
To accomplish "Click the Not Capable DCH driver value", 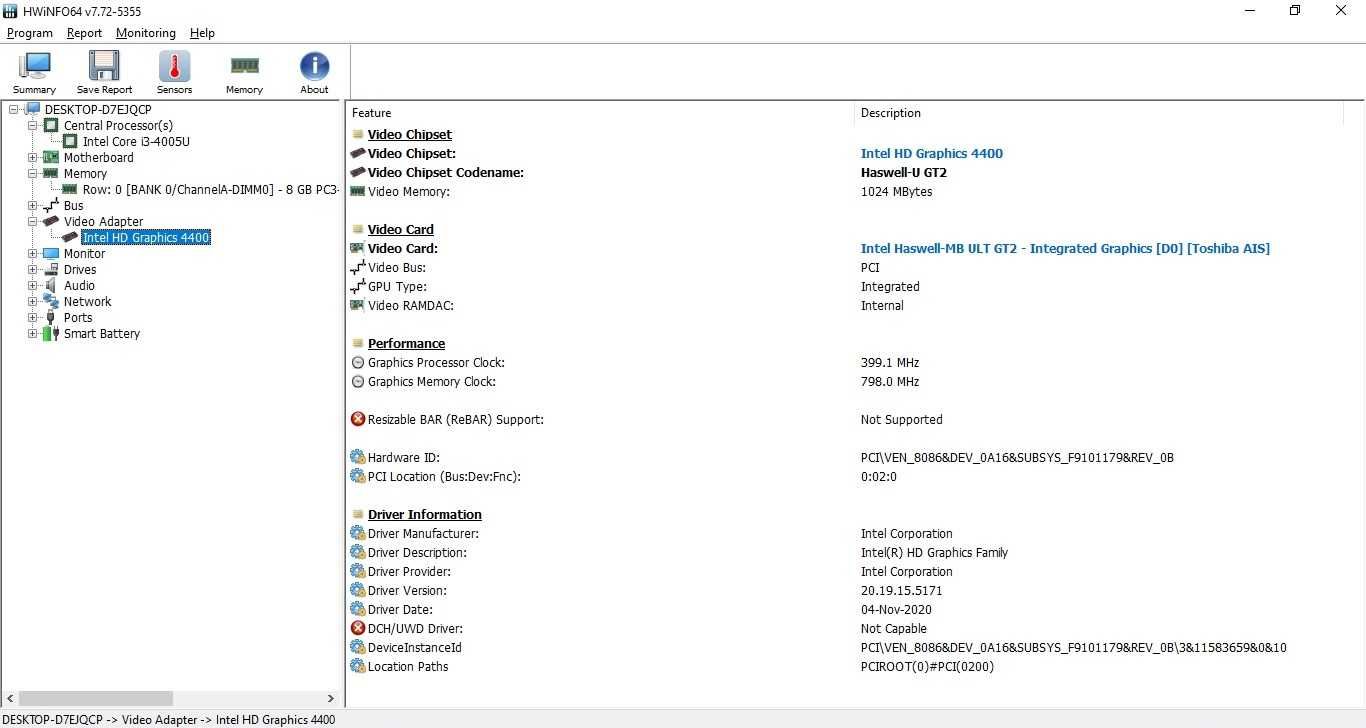I will click(x=893, y=628).
